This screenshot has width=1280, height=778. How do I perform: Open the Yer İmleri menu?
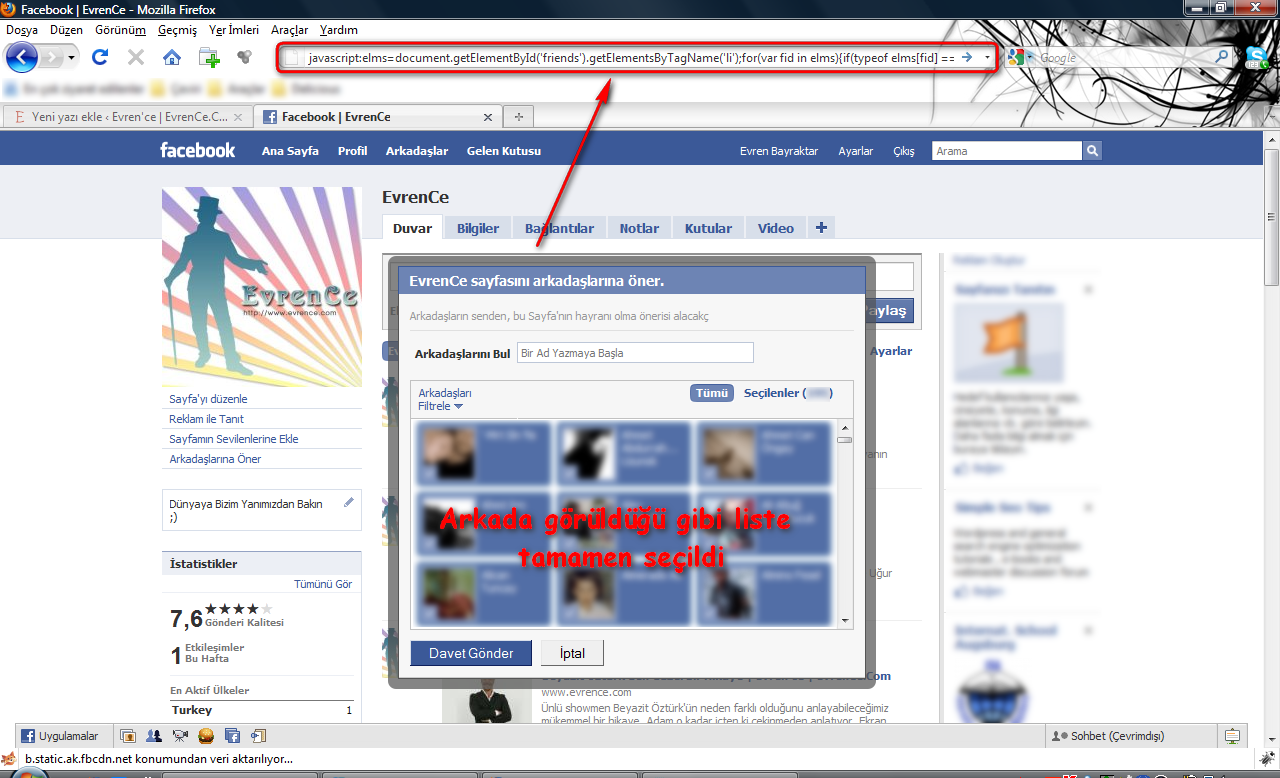pyautogui.click(x=234, y=30)
